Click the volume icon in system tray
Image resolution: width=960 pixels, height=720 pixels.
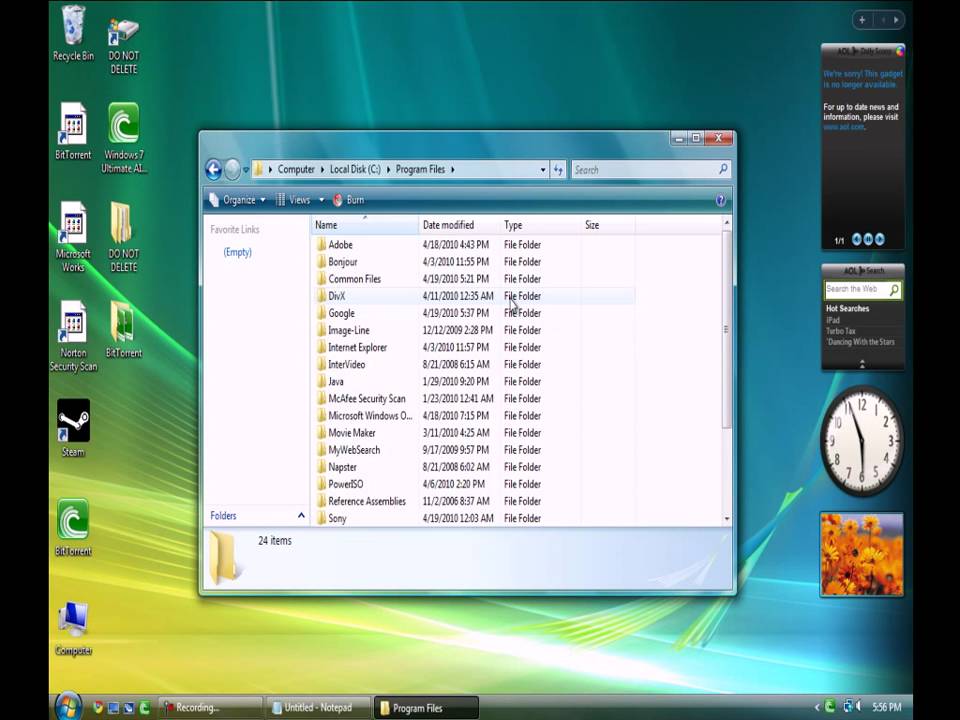pos(859,707)
